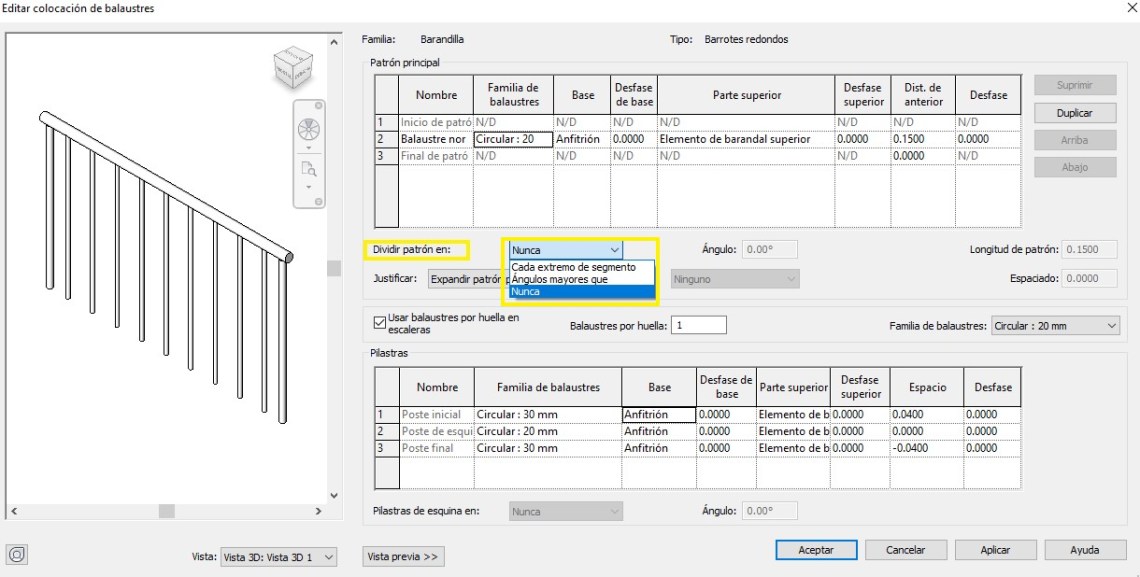1140x577 pixels.
Task: Select the zoom tool in navigation bar
Action: (308, 169)
